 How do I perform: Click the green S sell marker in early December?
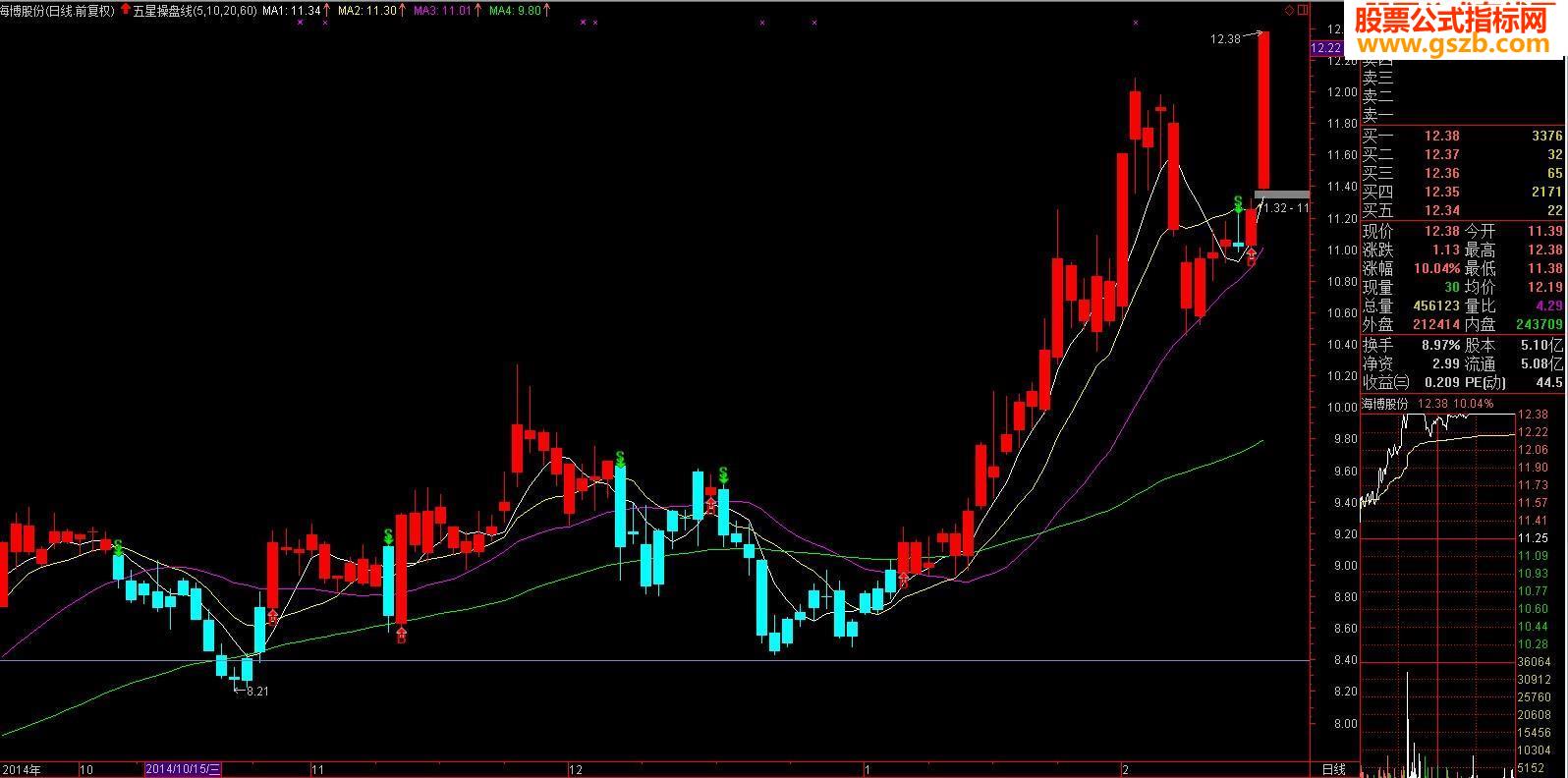[620, 460]
